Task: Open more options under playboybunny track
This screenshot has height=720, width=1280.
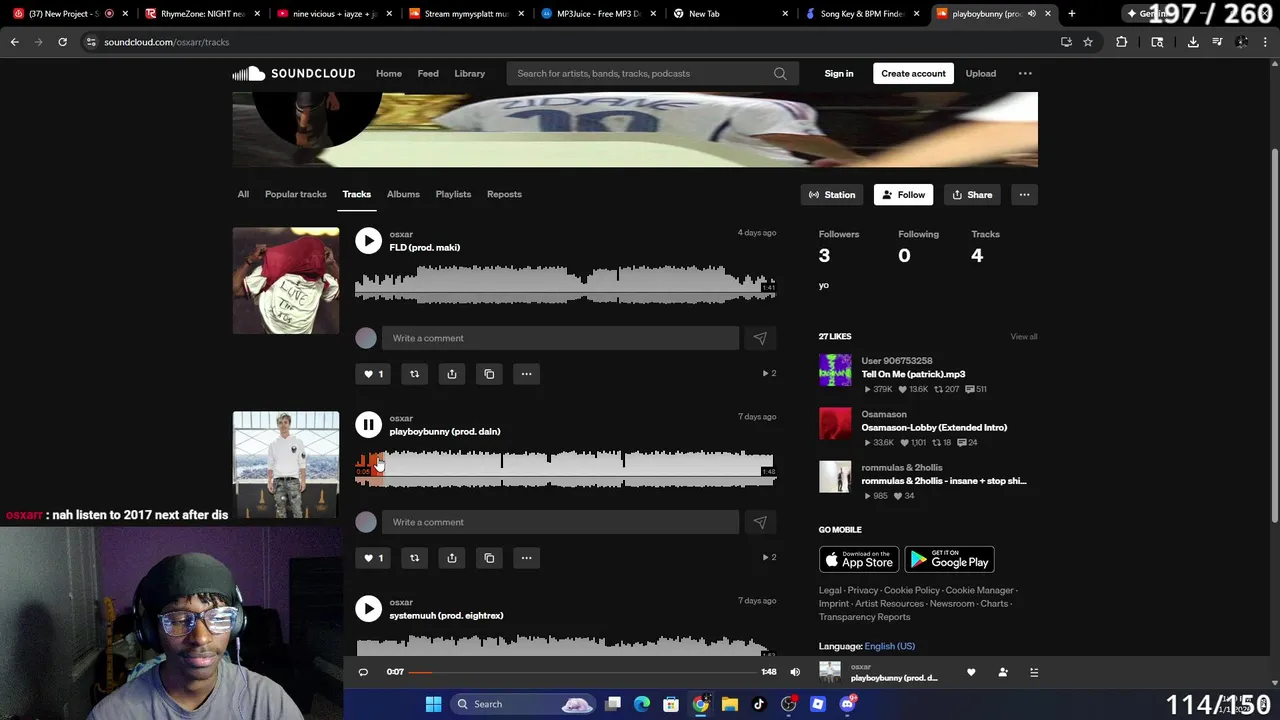Action: [526, 558]
